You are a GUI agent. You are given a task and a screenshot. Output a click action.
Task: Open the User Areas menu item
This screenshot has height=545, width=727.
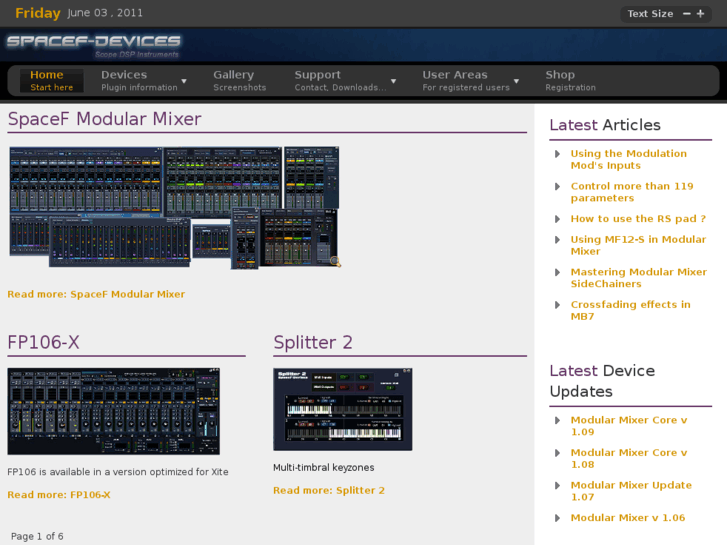[466, 81]
